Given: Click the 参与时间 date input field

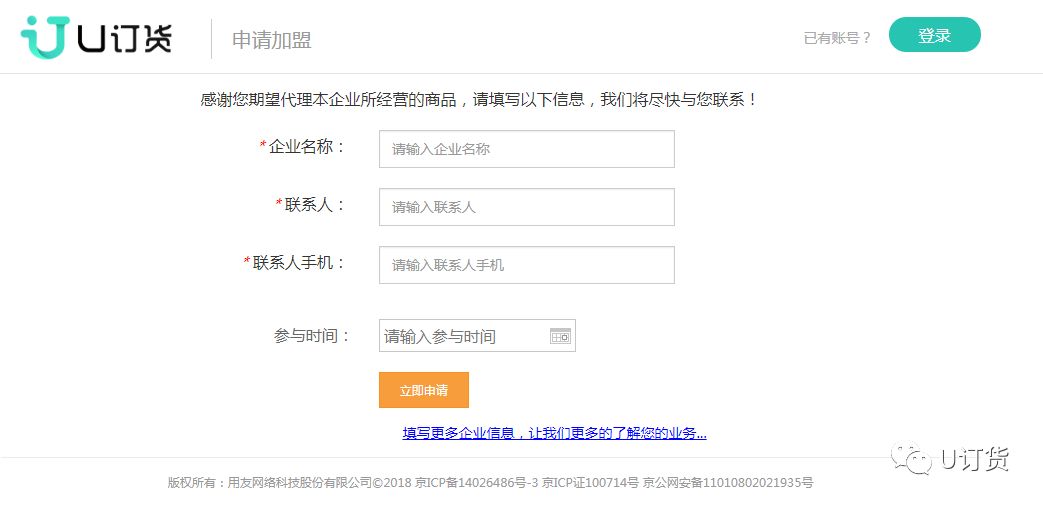Looking at the screenshot, I should (477, 336).
